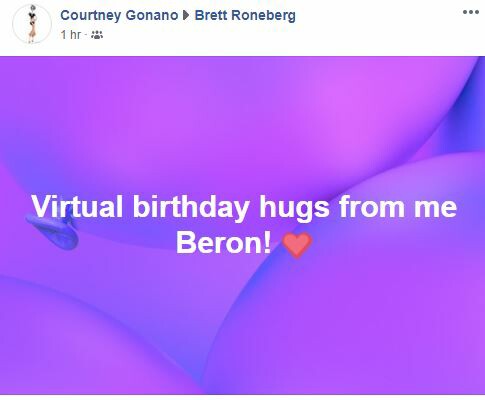
Task: Click the word "hugs" in the post
Action: [x=294, y=207]
